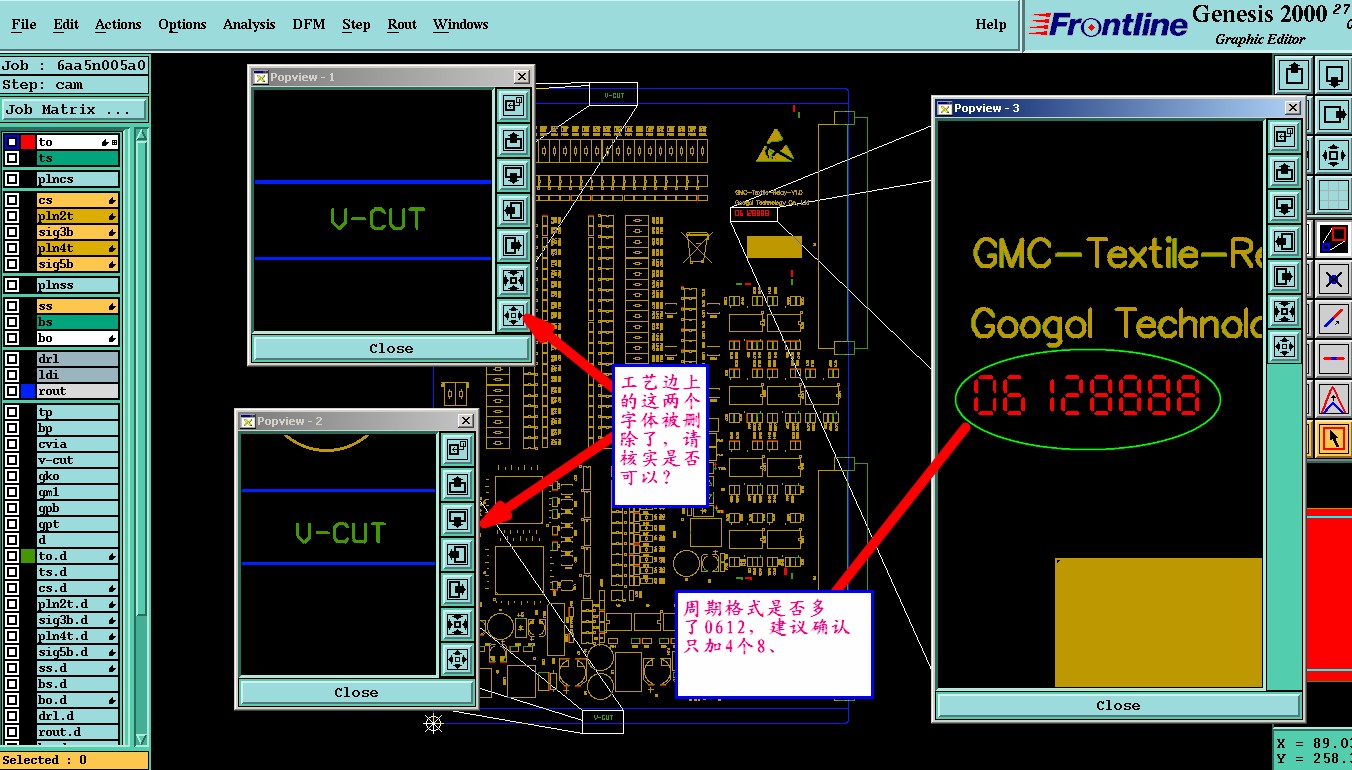
Task: Pan main view right from right toolbar
Action: pos(1334,114)
